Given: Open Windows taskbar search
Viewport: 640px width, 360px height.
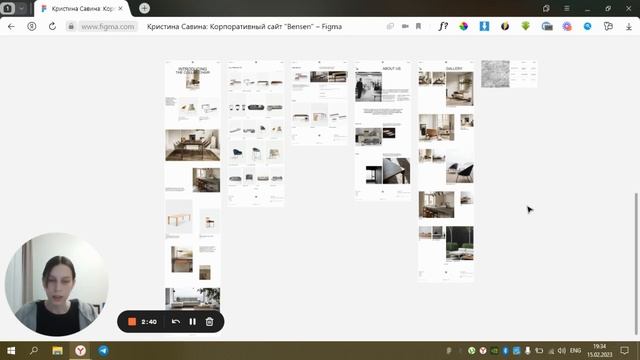Looking at the screenshot, I should click(x=34, y=351).
